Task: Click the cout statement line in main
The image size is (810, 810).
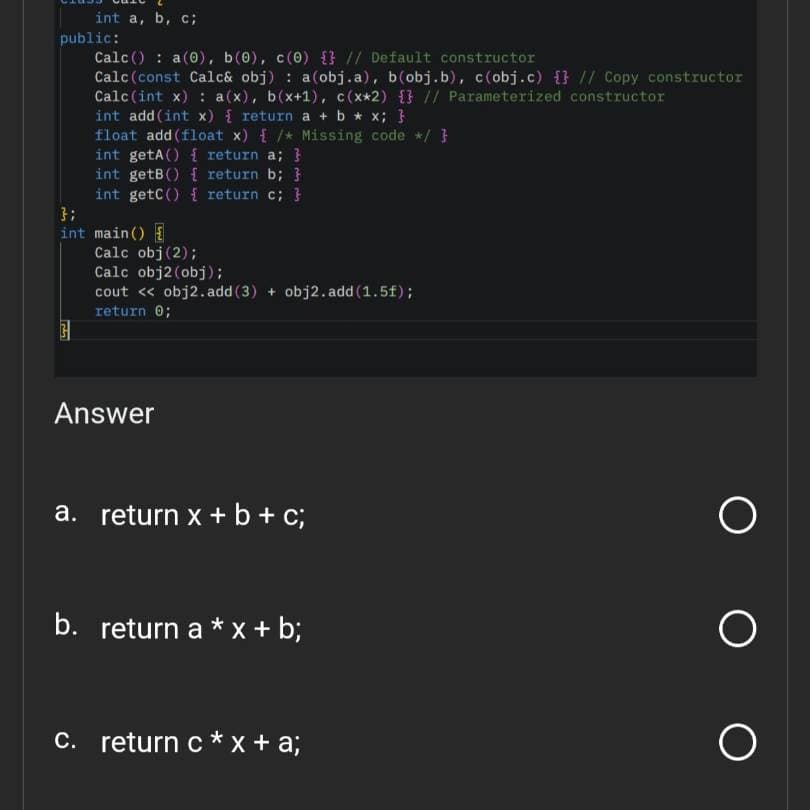Action: pos(254,292)
